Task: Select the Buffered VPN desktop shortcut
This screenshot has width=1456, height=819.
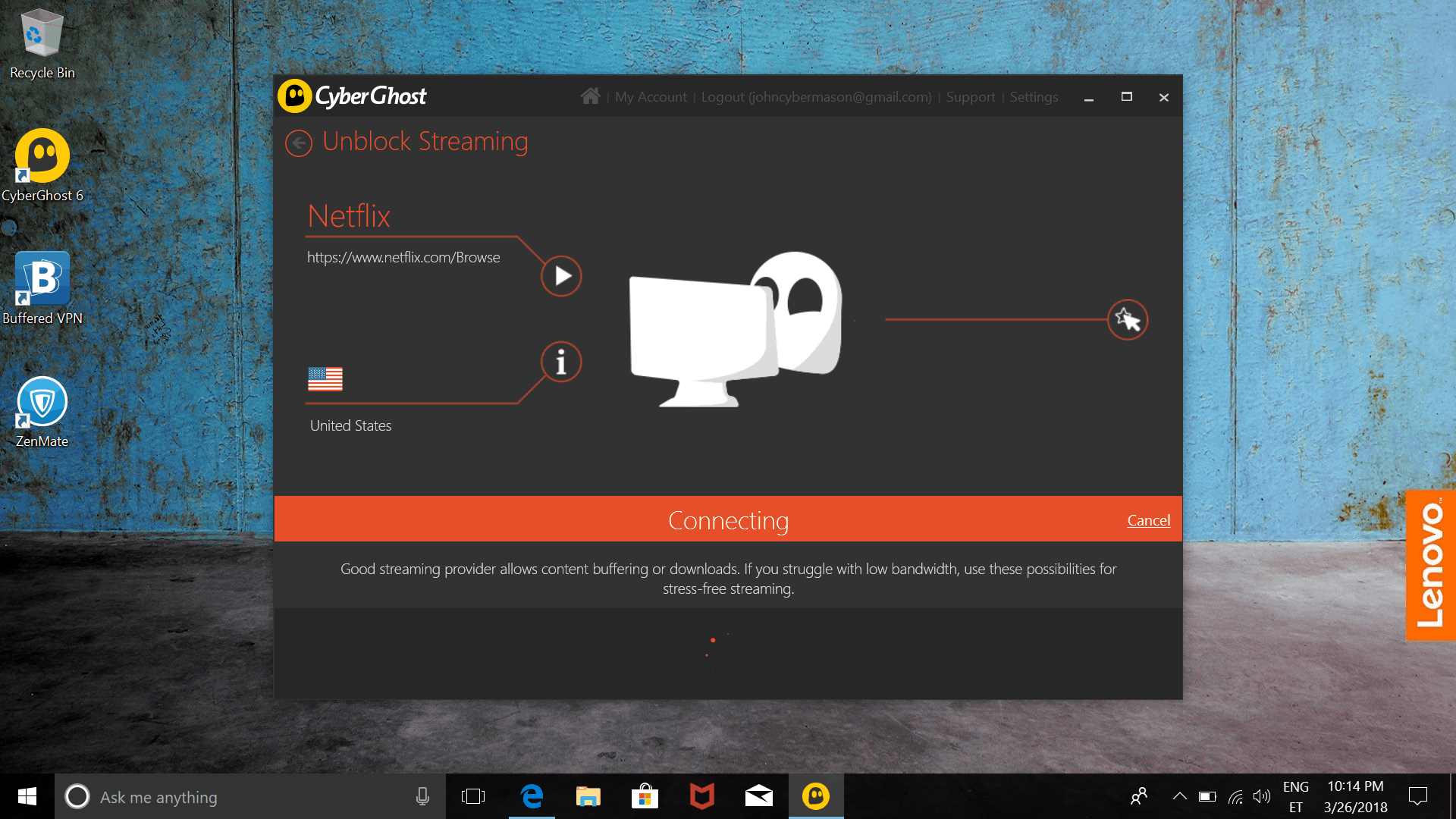Action: click(x=42, y=289)
